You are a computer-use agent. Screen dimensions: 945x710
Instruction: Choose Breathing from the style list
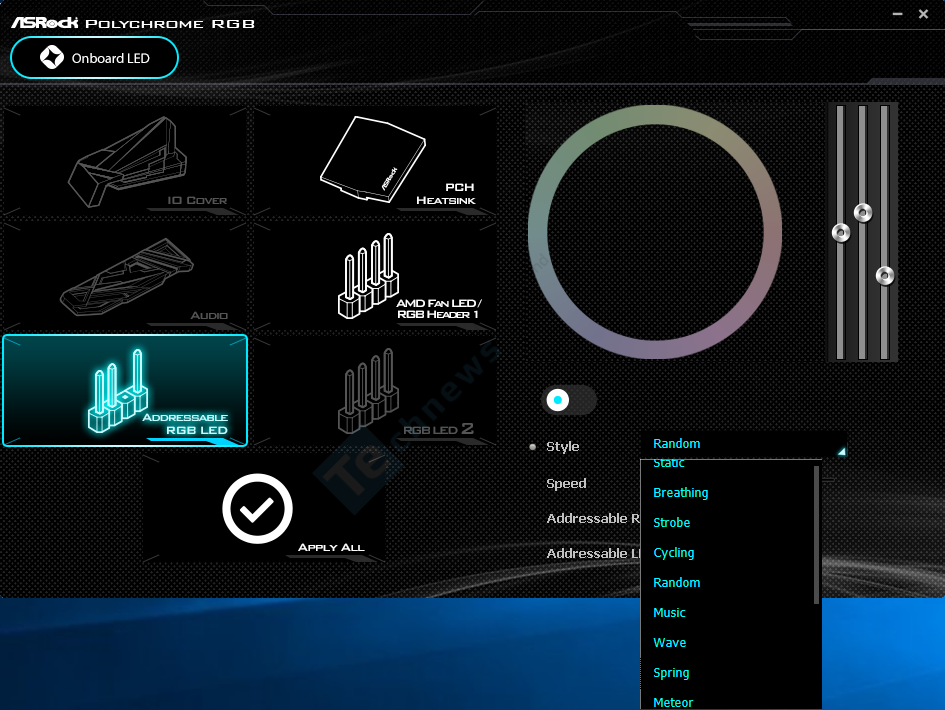point(680,492)
